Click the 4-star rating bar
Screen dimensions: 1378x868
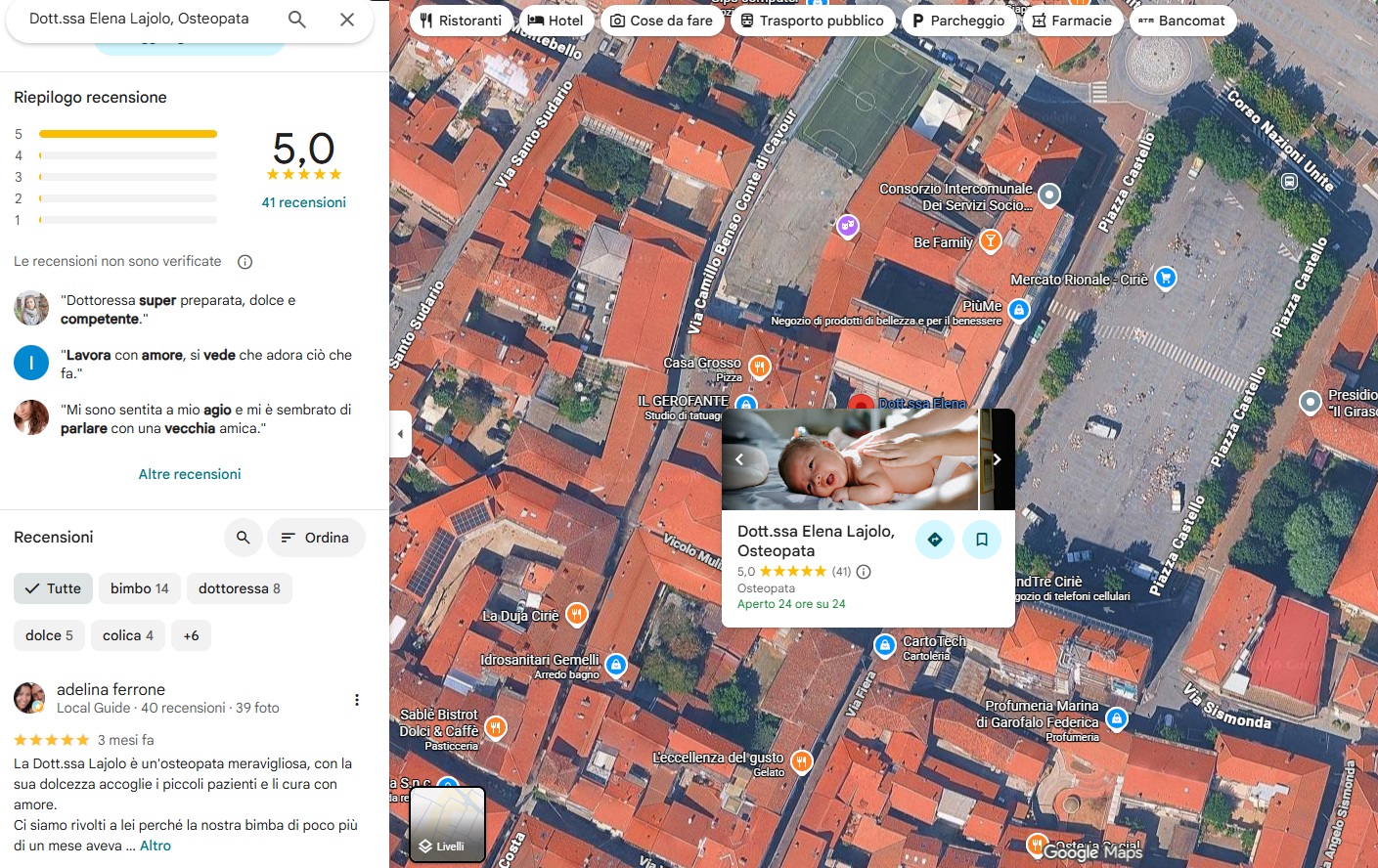(128, 155)
